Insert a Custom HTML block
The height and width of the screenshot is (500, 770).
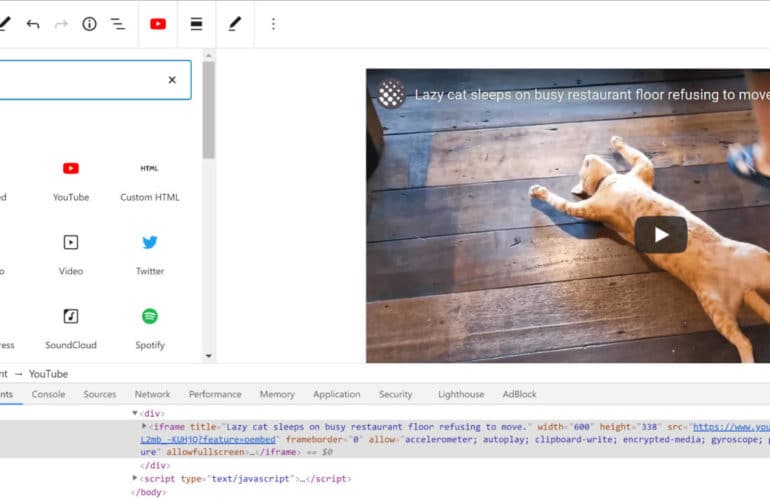(150, 181)
